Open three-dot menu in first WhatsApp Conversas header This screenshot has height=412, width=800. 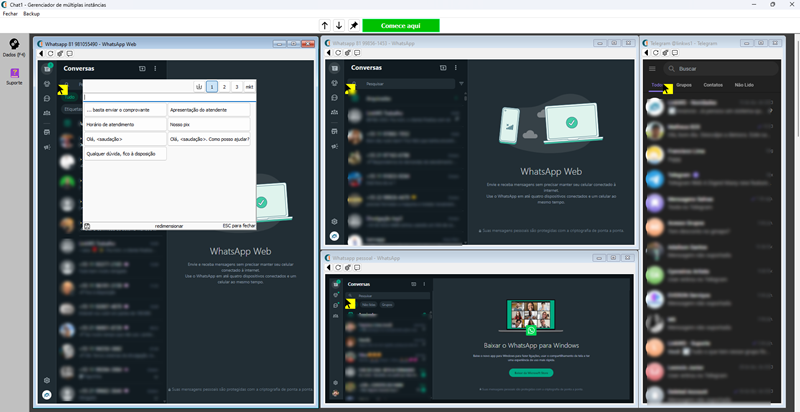pyautogui.click(x=156, y=69)
